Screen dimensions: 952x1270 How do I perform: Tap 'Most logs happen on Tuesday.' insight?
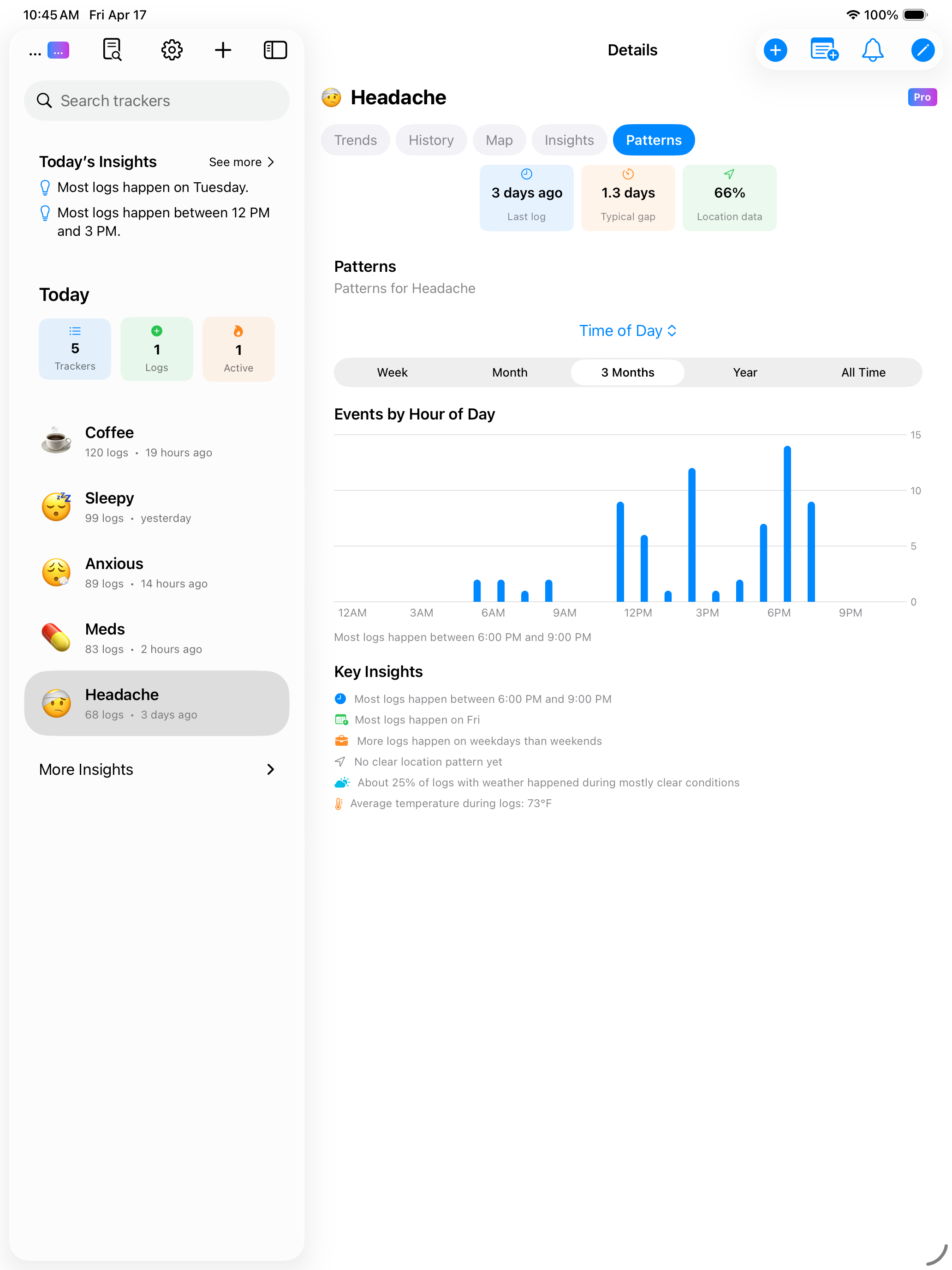tap(153, 187)
